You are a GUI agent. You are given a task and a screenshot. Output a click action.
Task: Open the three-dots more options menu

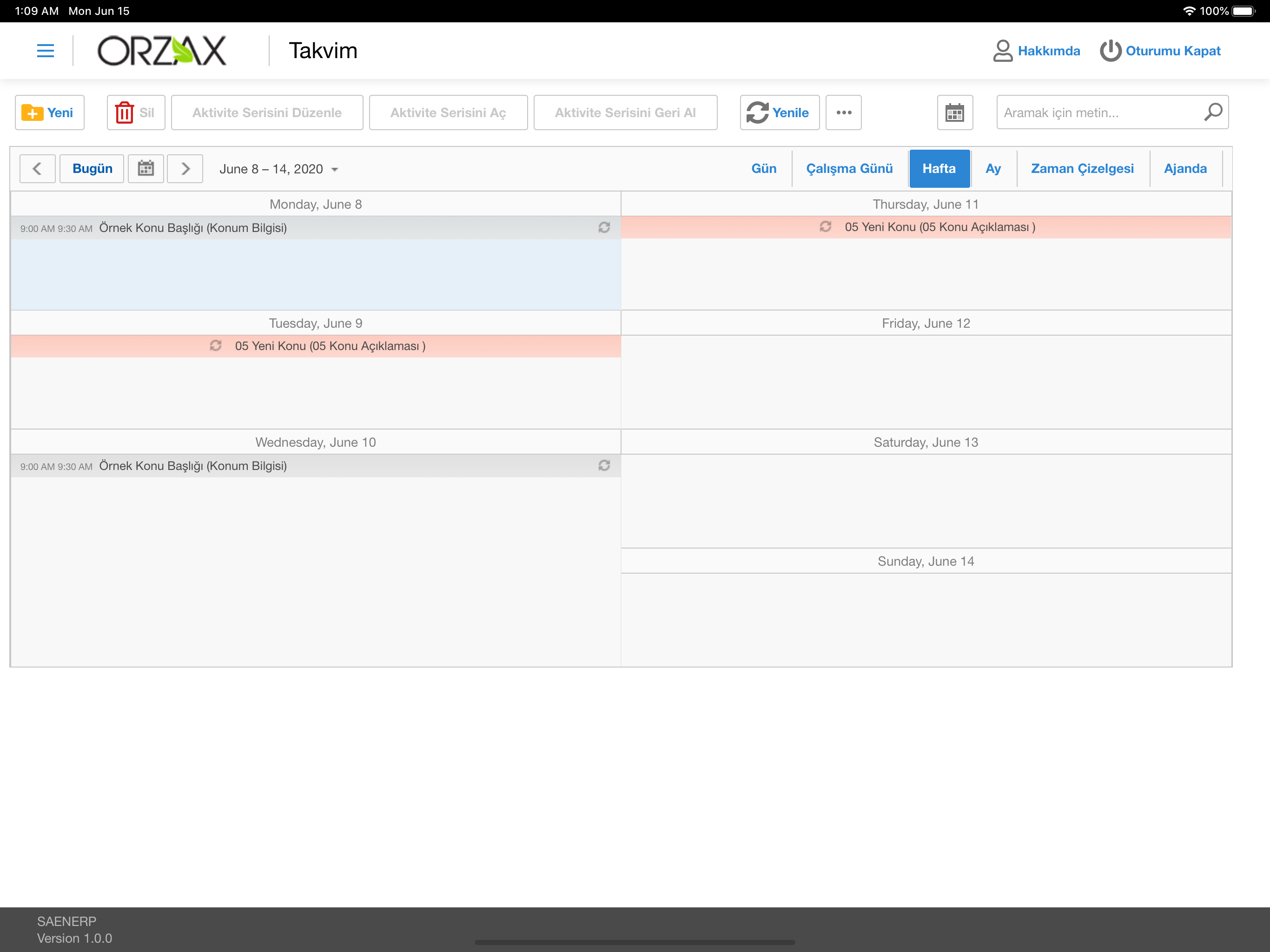pos(843,112)
